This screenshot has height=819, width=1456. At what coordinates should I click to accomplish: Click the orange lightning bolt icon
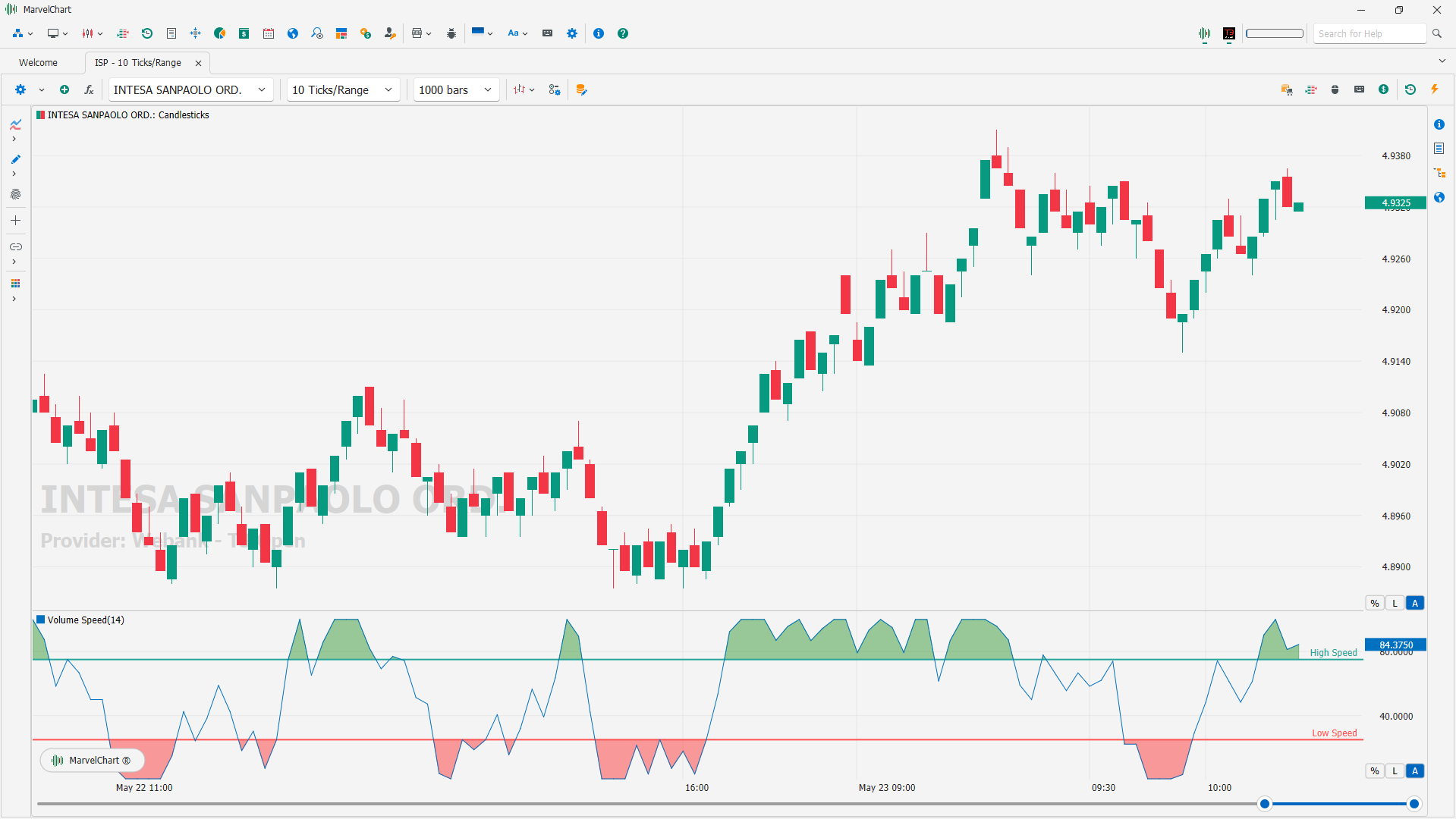(1434, 89)
